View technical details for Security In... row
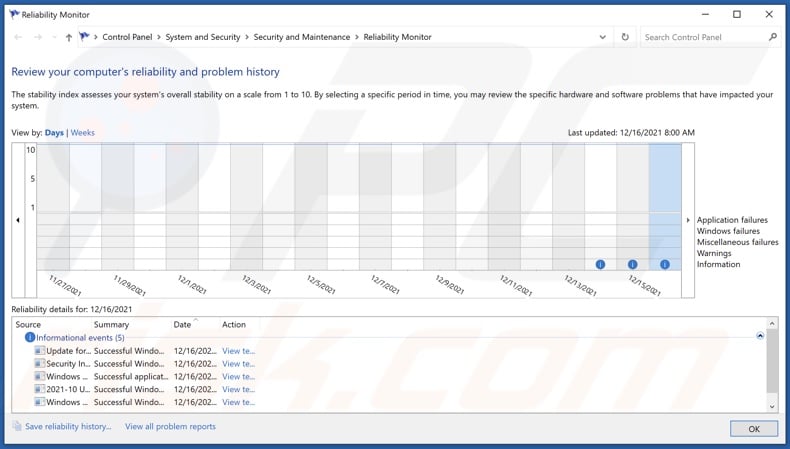This screenshot has height=449, width=790. [x=238, y=363]
